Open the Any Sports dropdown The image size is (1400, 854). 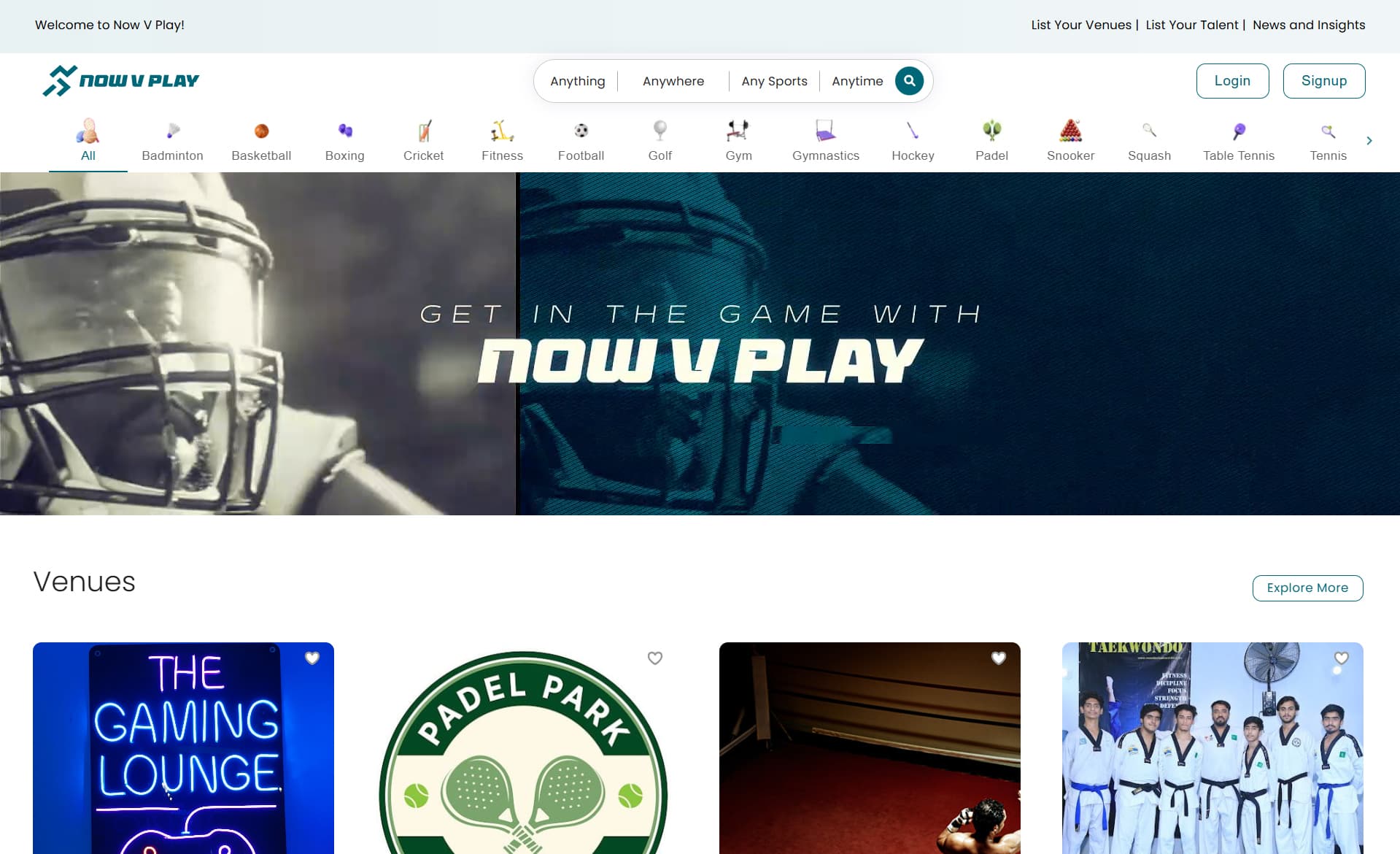tap(773, 80)
